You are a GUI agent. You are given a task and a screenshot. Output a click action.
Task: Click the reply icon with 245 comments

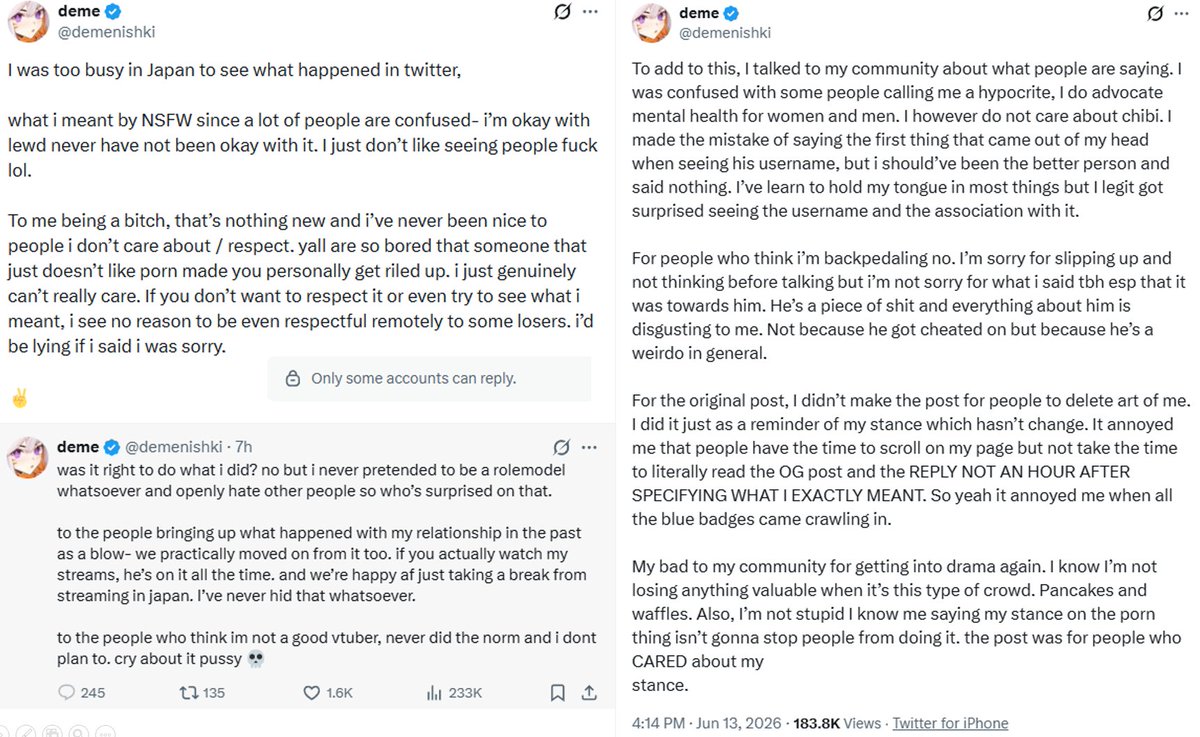[x=67, y=692]
